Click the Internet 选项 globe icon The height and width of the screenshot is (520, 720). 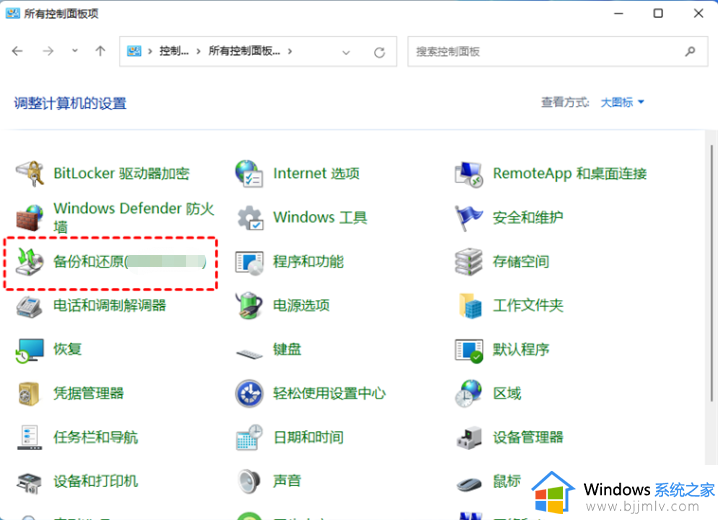click(249, 173)
